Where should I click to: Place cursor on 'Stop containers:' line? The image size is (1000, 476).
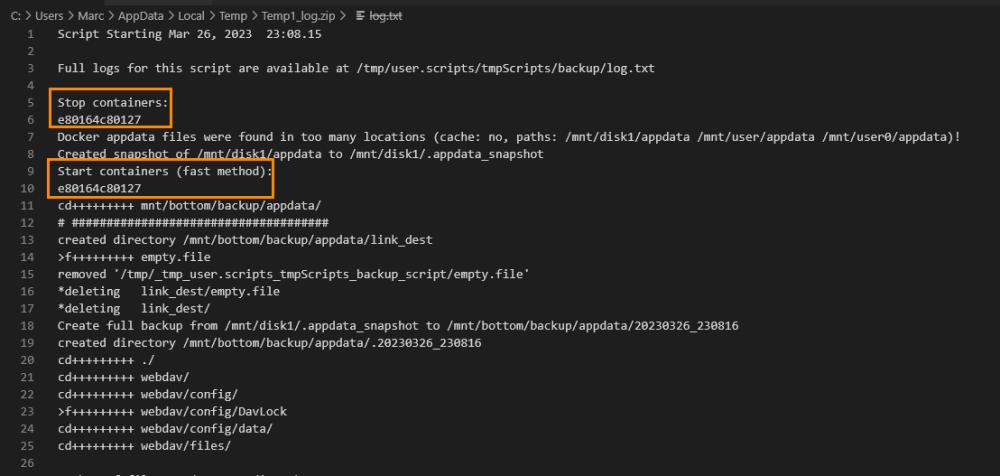coord(113,102)
